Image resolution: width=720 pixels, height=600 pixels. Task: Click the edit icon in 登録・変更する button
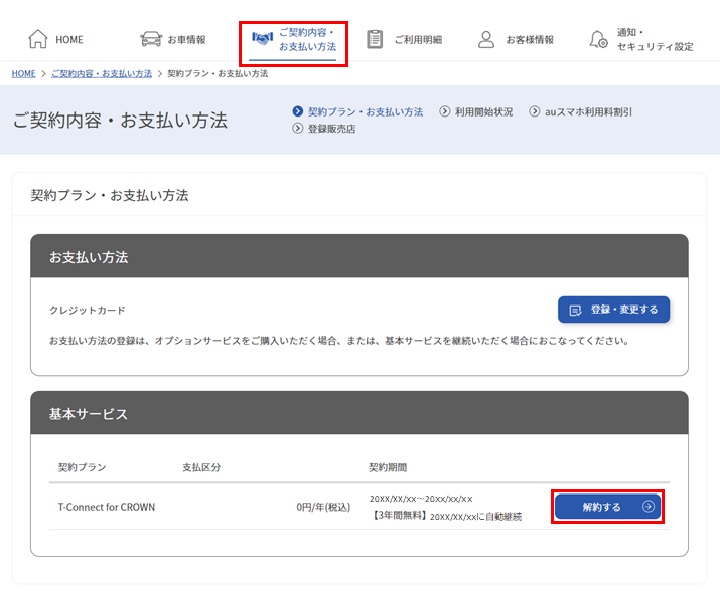click(575, 310)
